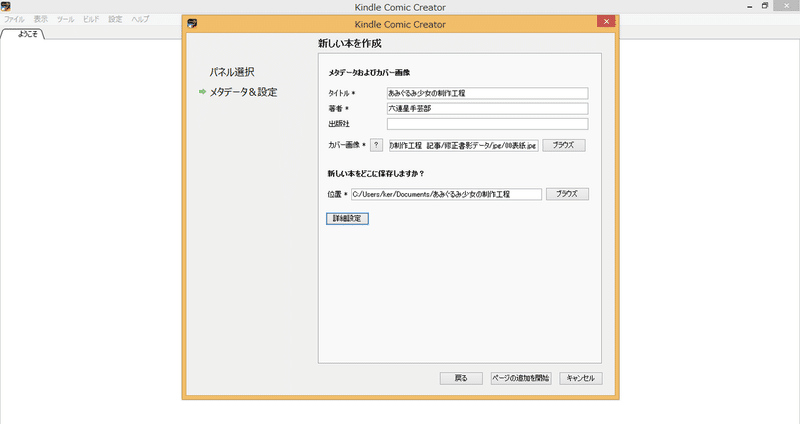Click the empty 出版社 input field
This screenshot has height=424, width=800.
487,124
